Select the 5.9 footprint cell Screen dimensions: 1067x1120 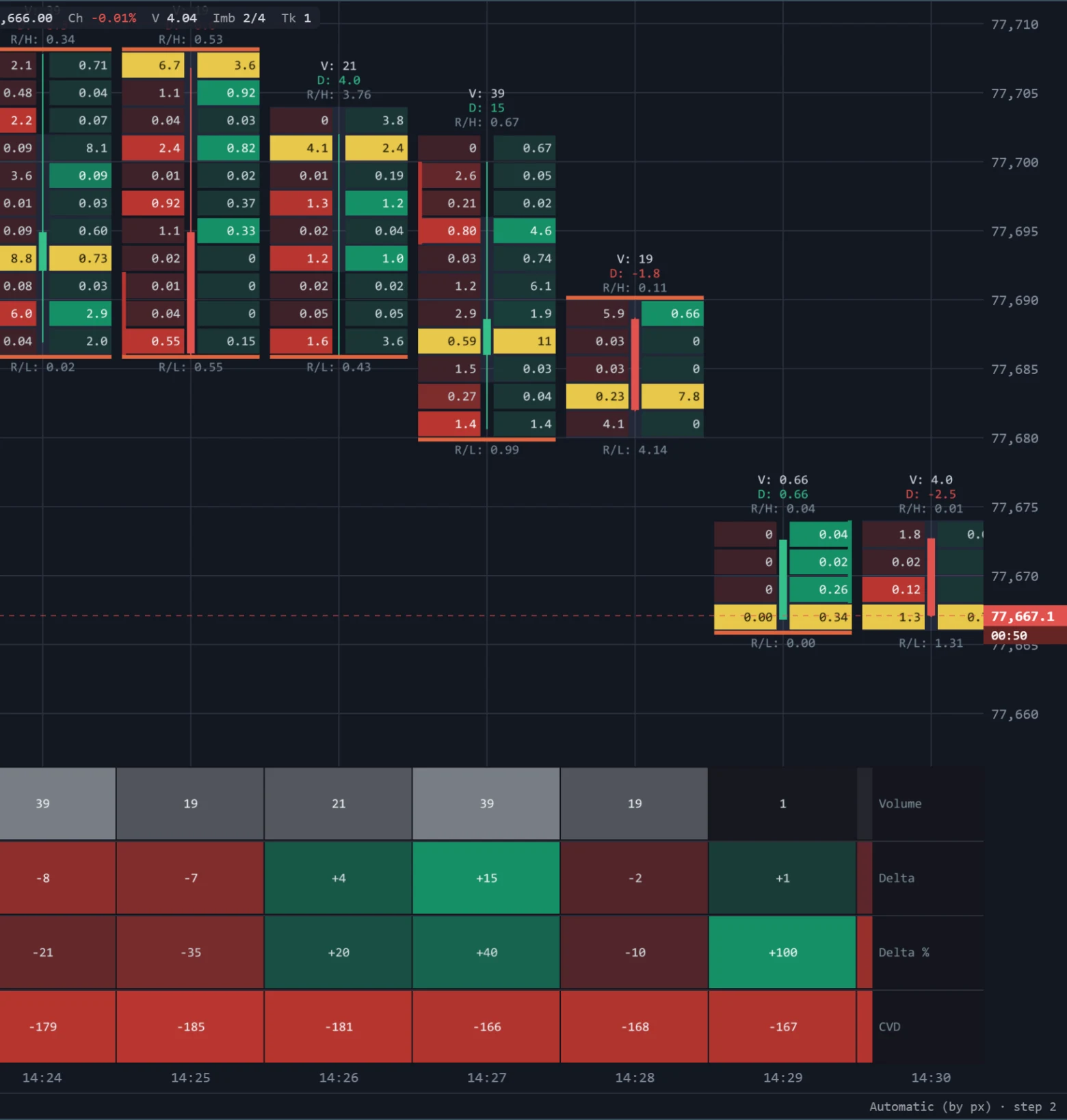(598, 314)
